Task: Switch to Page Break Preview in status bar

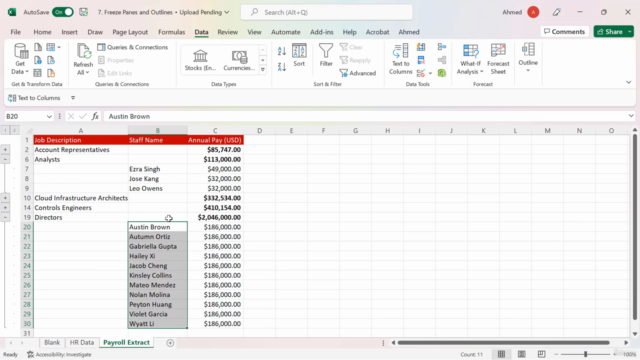Action: [x=541, y=354]
